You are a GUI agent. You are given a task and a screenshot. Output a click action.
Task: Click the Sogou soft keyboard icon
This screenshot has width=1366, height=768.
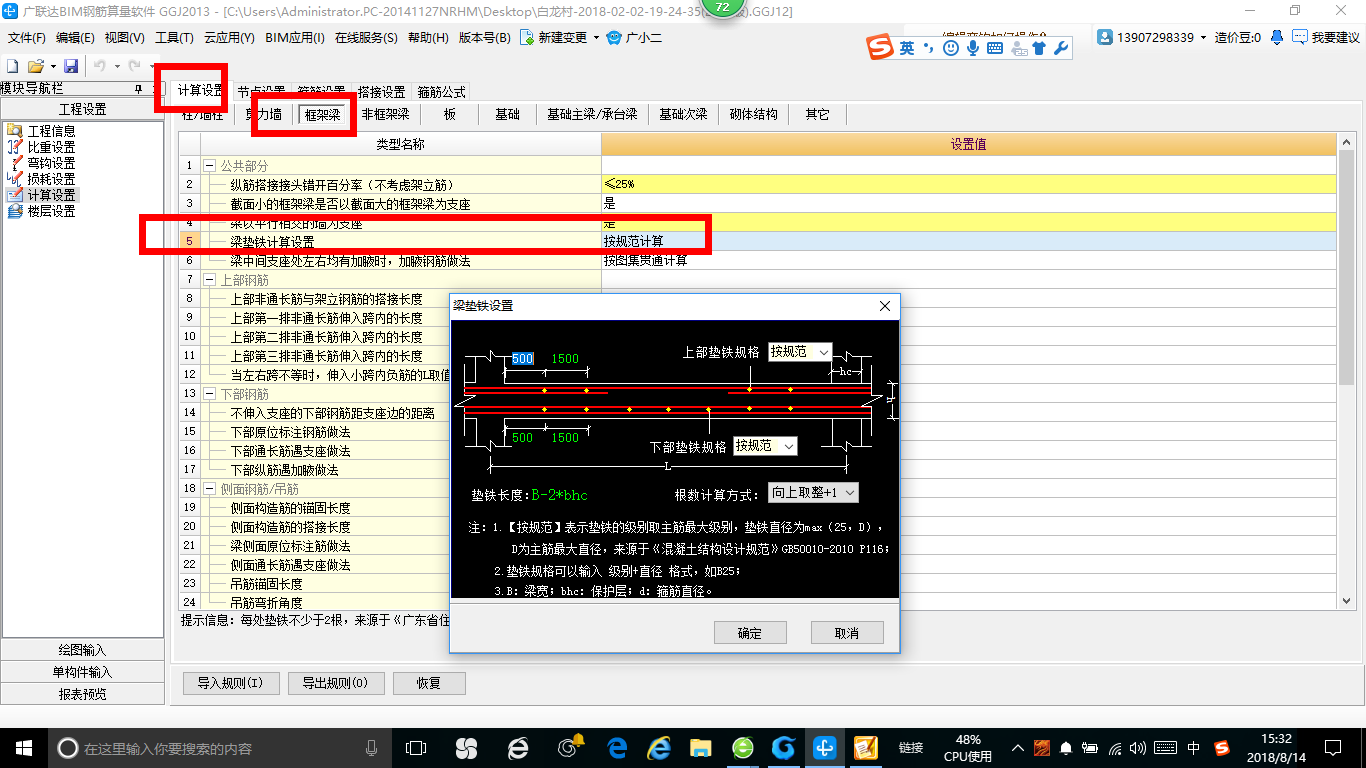[995, 47]
